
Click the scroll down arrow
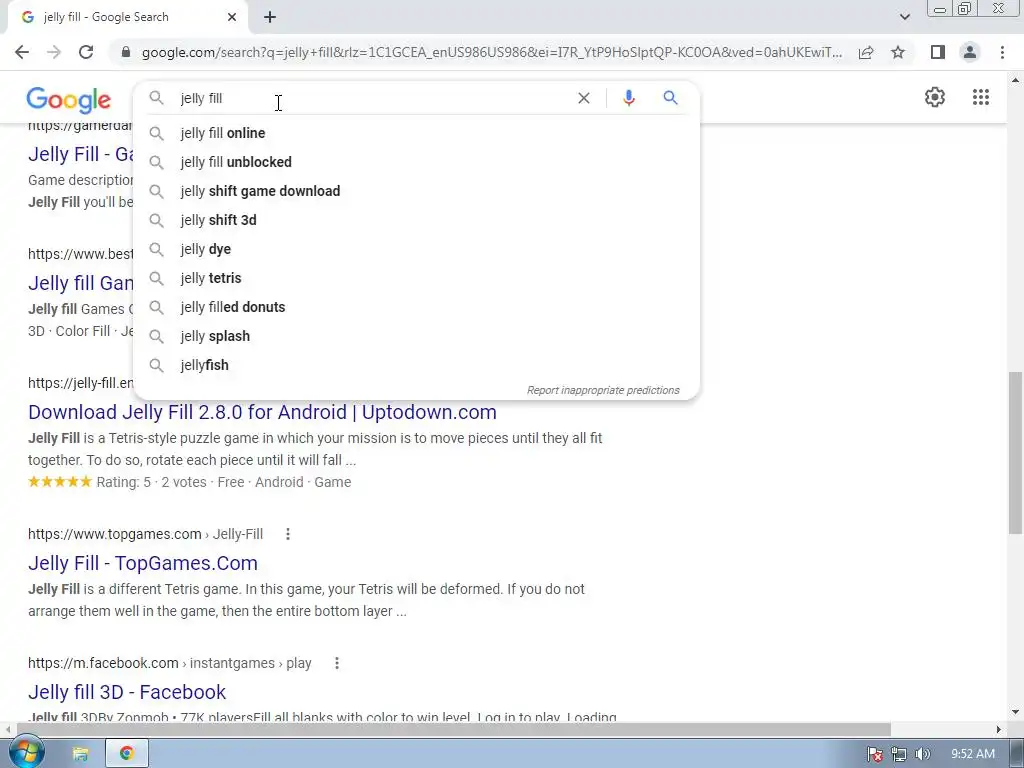click(x=1015, y=712)
